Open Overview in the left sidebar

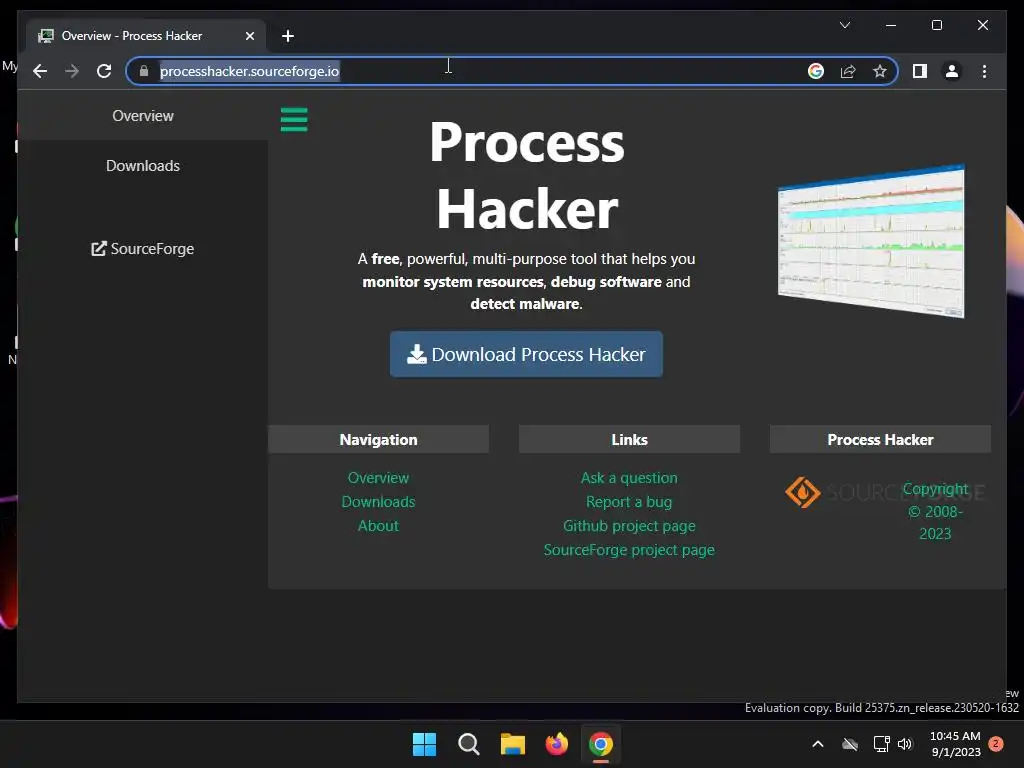[x=142, y=116]
